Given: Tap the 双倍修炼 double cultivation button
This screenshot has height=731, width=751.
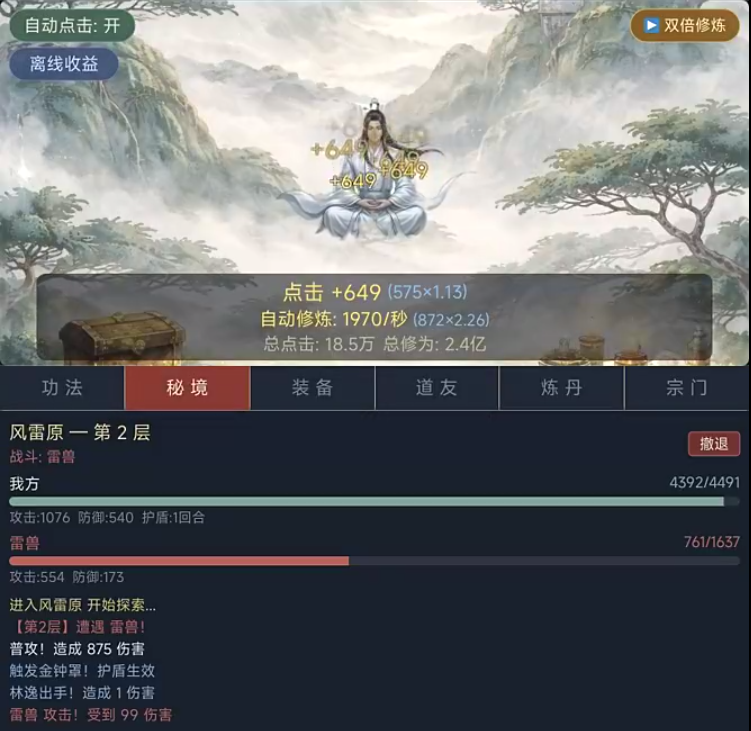Looking at the screenshot, I should (x=685, y=25).
